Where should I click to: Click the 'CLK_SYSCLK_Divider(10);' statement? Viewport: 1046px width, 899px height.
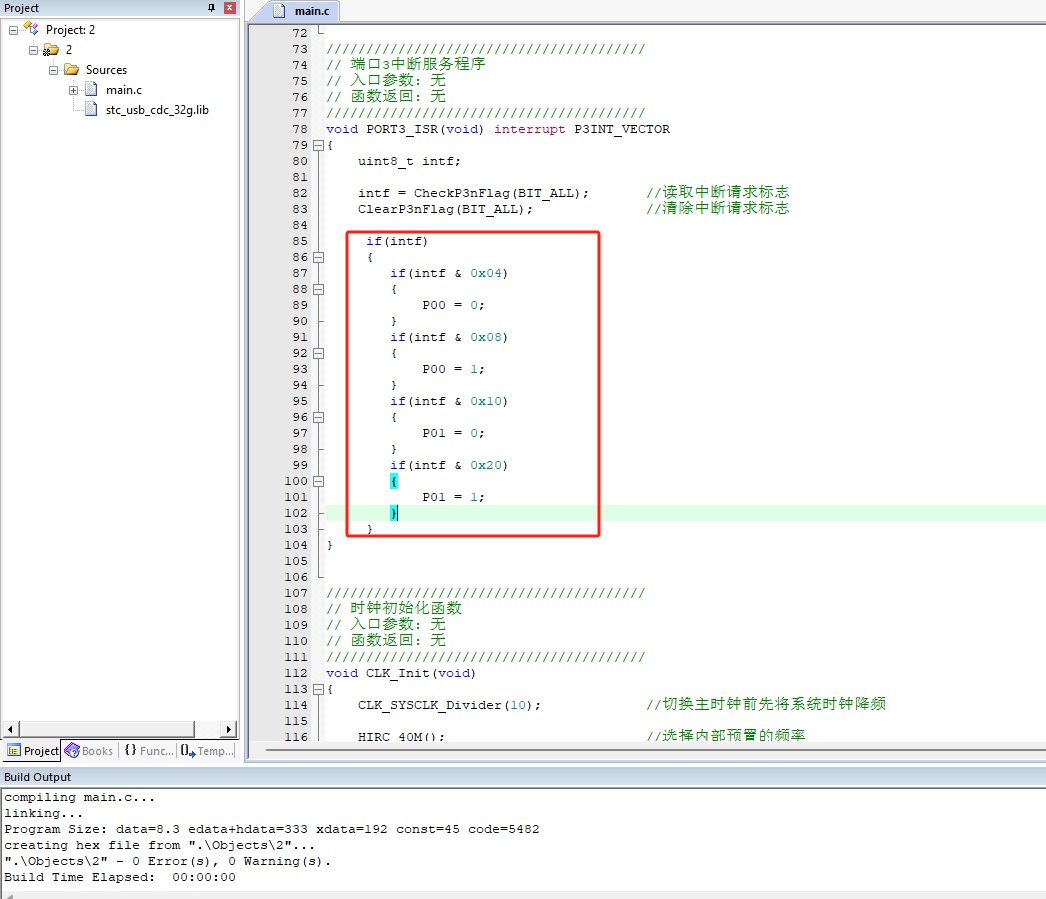450,706
